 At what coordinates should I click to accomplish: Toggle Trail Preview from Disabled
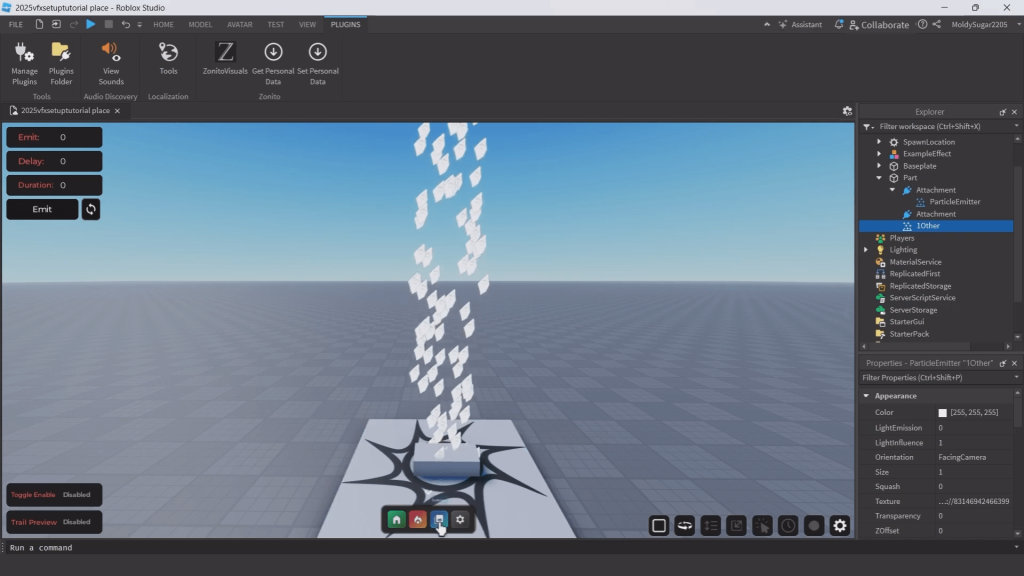pyautogui.click(x=54, y=522)
